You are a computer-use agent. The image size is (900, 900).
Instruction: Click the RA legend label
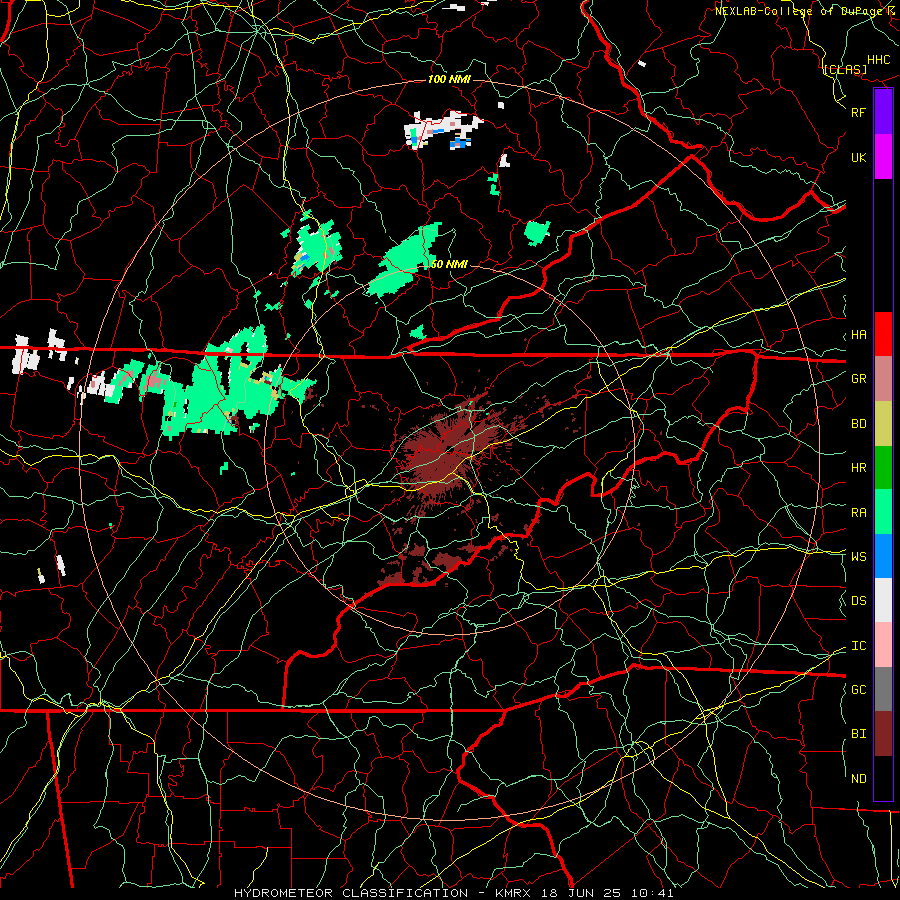(859, 513)
